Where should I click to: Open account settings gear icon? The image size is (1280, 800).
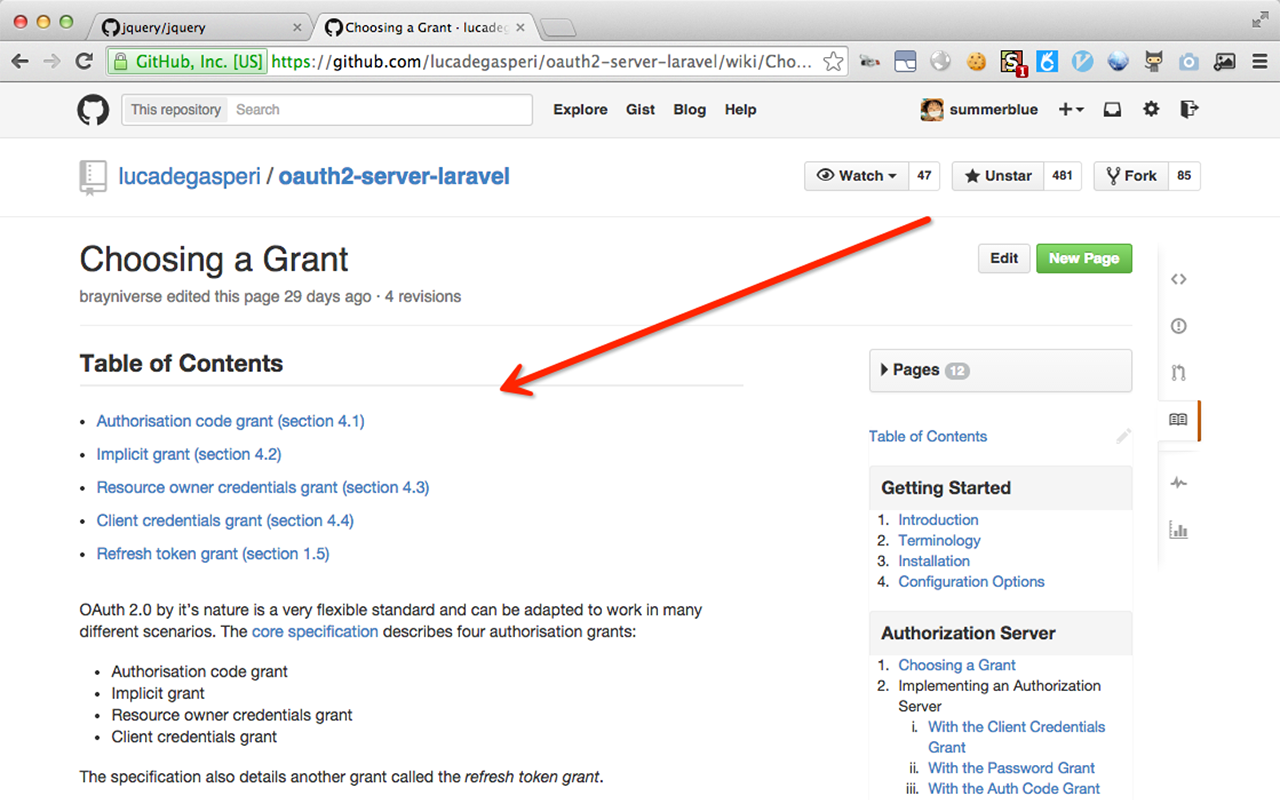1151,109
